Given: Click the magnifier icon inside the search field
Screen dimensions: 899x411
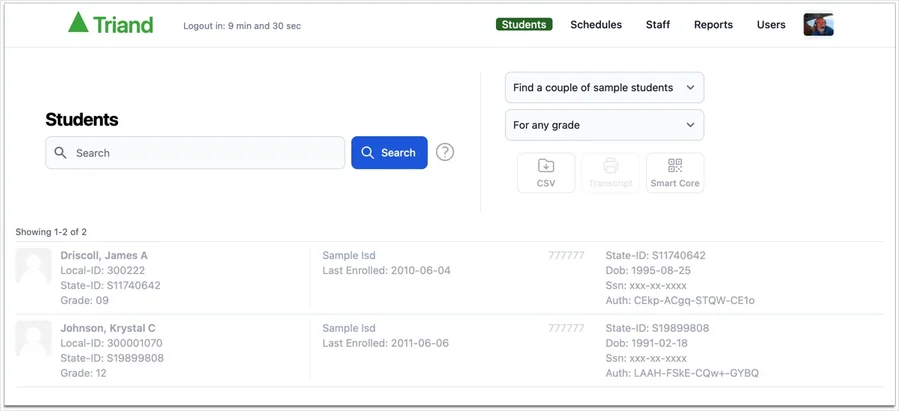Looking at the screenshot, I should [x=60, y=152].
